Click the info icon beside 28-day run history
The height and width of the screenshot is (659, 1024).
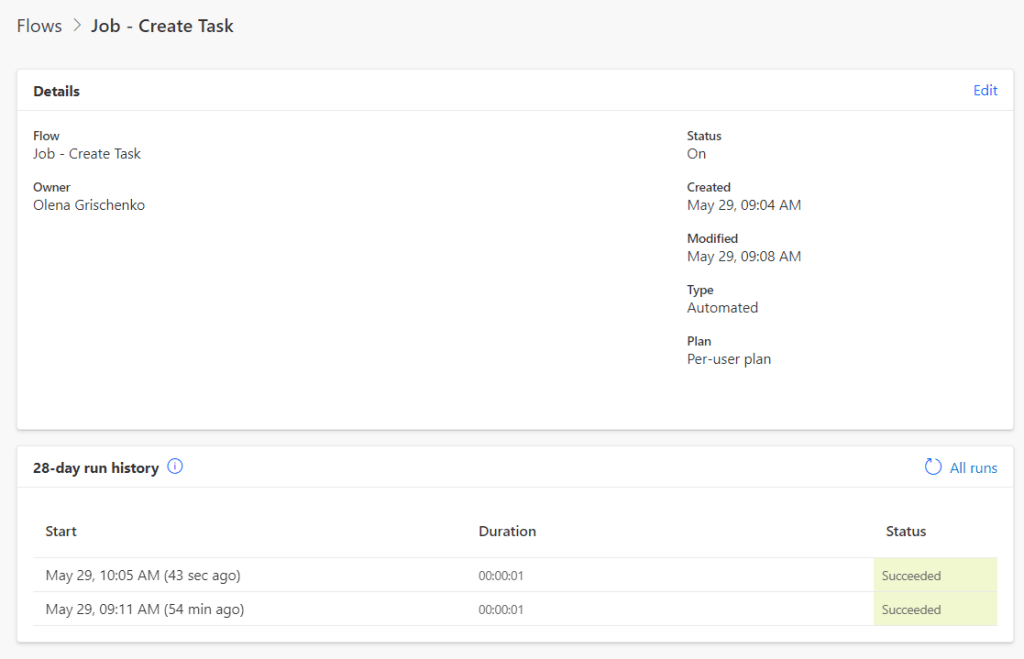(175, 467)
